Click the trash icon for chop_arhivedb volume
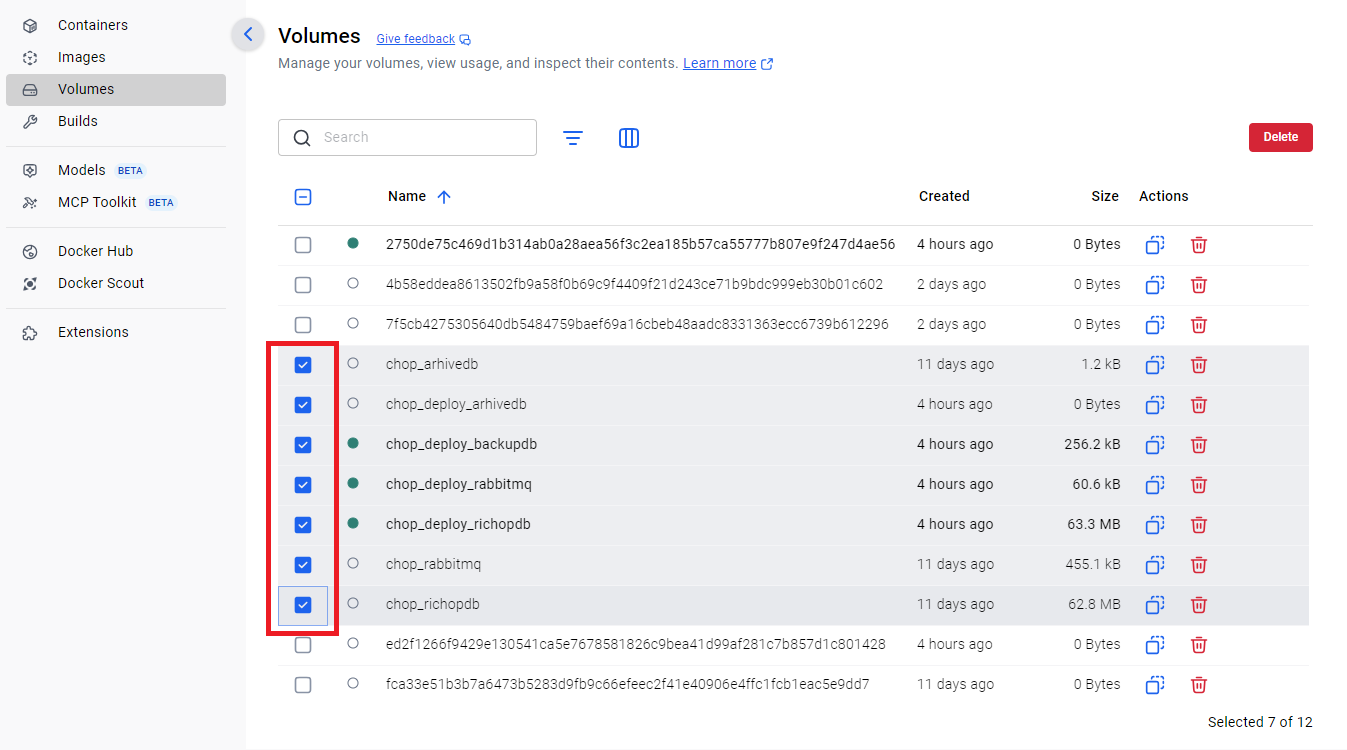The image size is (1347, 750). [x=1199, y=365]
